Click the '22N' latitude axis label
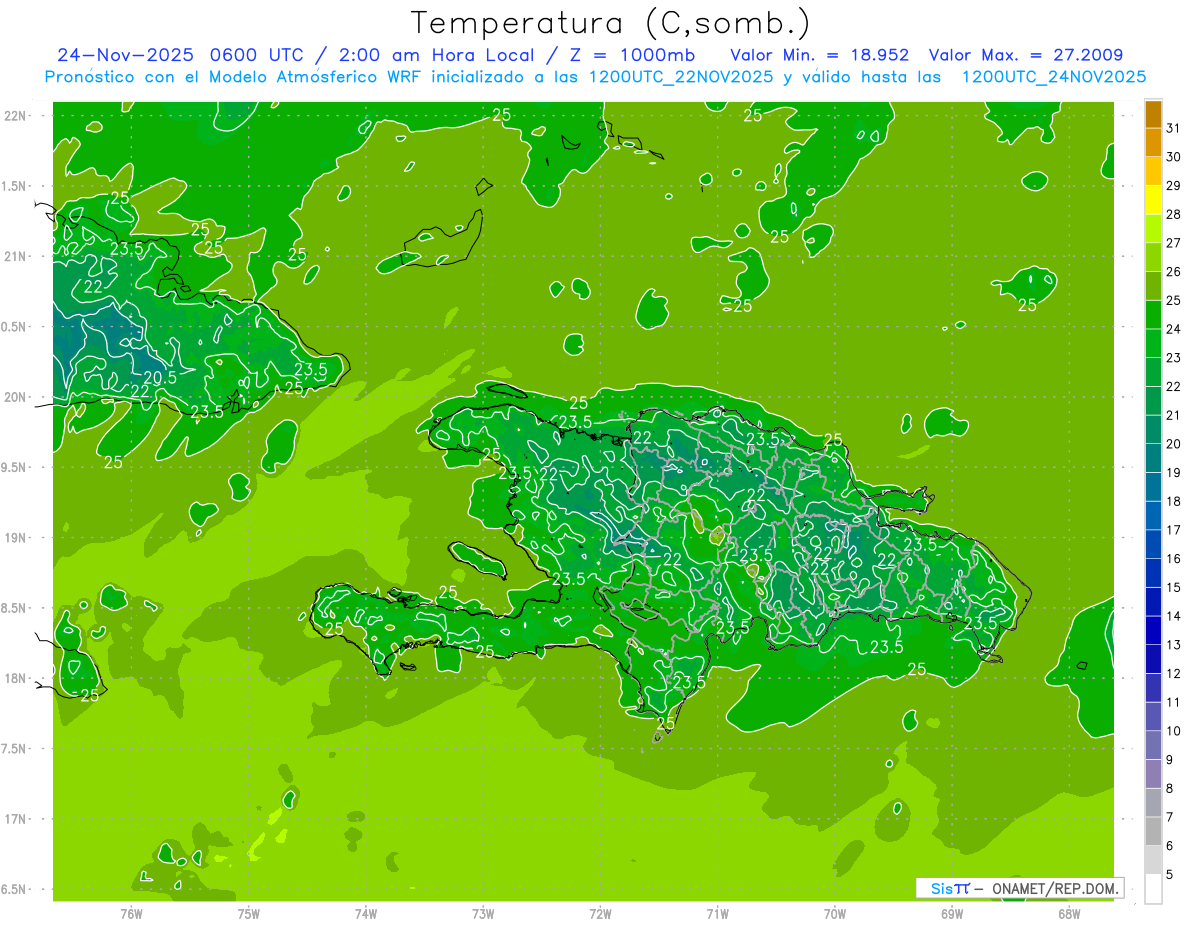 click(15, 116)
